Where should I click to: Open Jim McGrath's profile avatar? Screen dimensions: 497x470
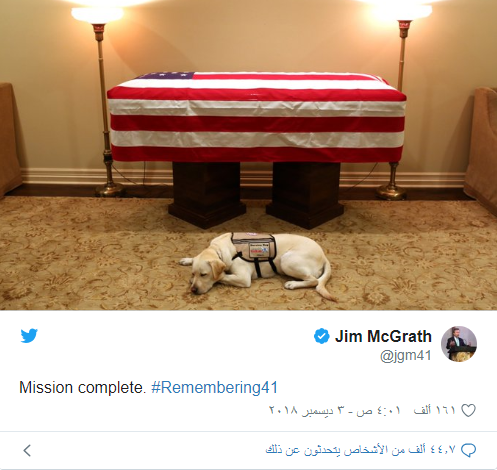coord(459,344)
